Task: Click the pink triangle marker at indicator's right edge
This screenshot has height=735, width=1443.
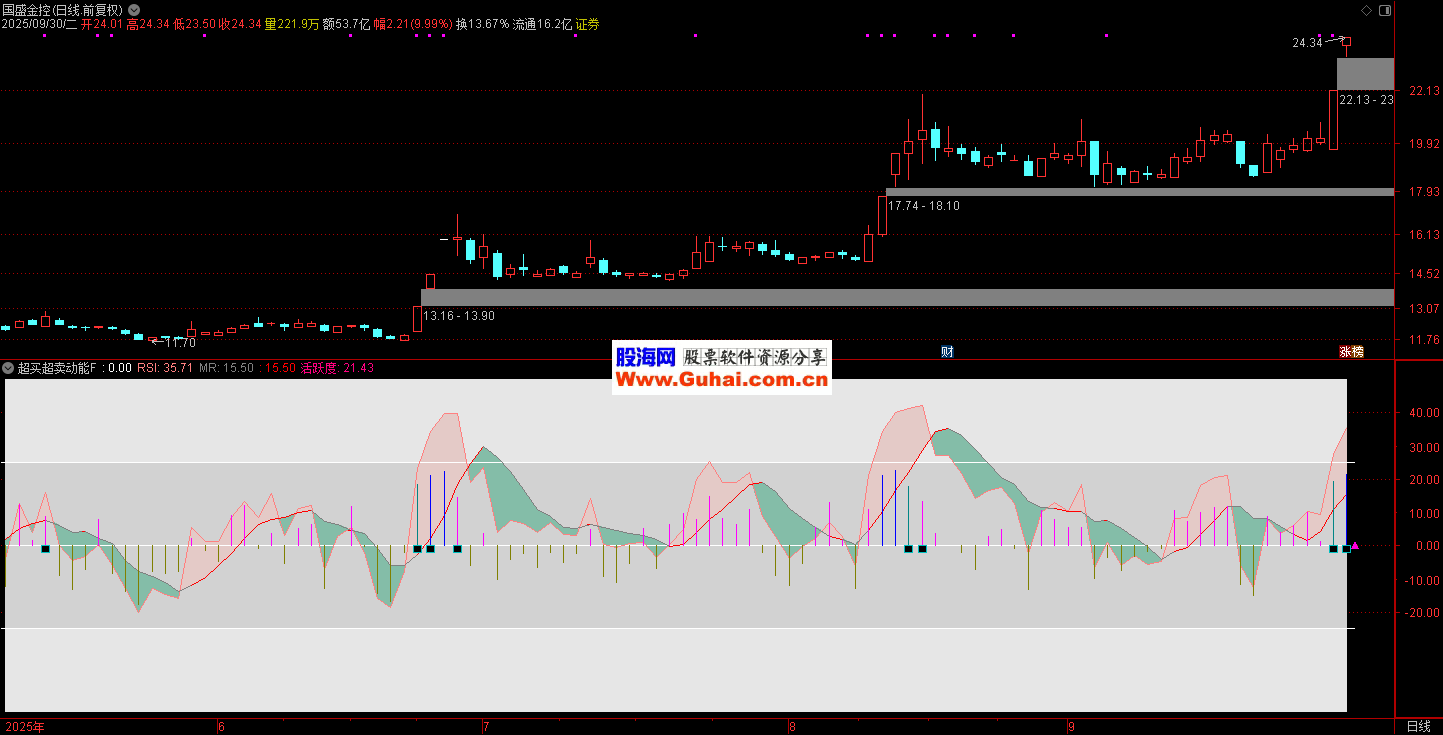Action: [1355, 547]
